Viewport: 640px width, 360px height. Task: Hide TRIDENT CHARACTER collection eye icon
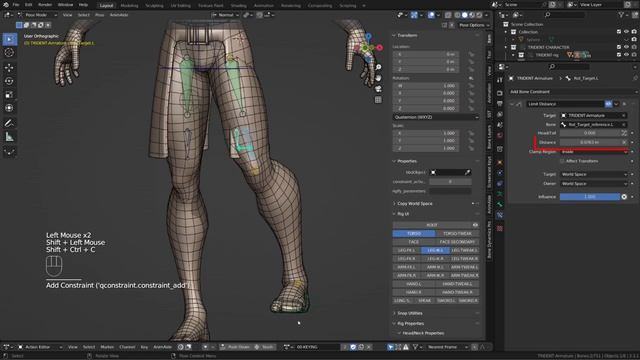point(626,47)
